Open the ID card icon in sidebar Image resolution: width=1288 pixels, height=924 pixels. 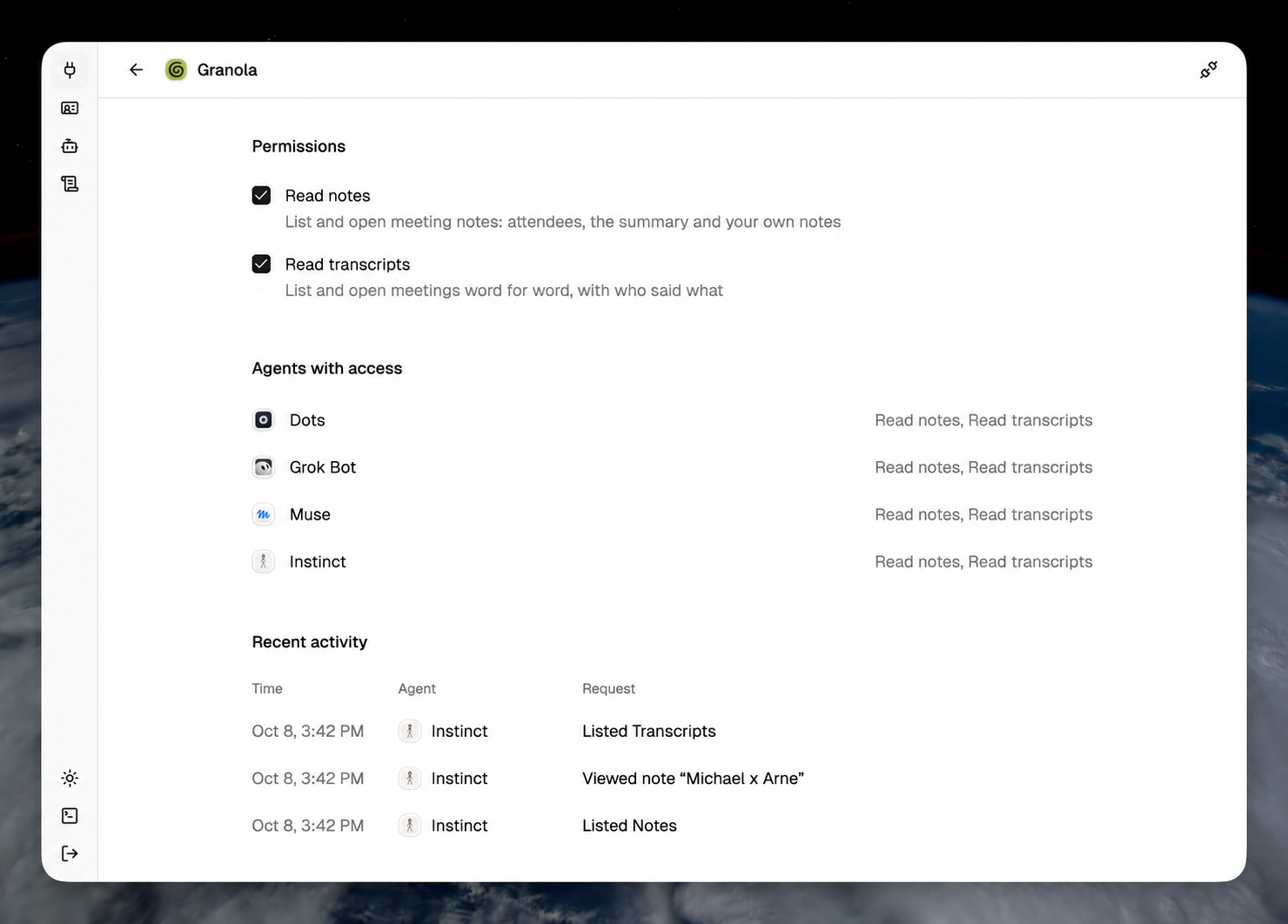click(70, 108)
